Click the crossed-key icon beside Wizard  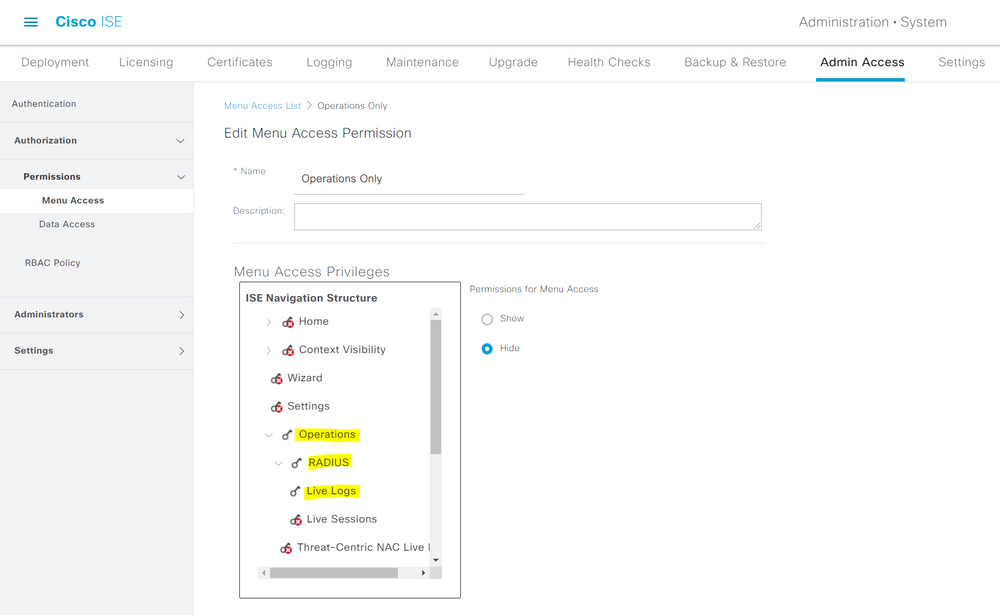[279, 378]
